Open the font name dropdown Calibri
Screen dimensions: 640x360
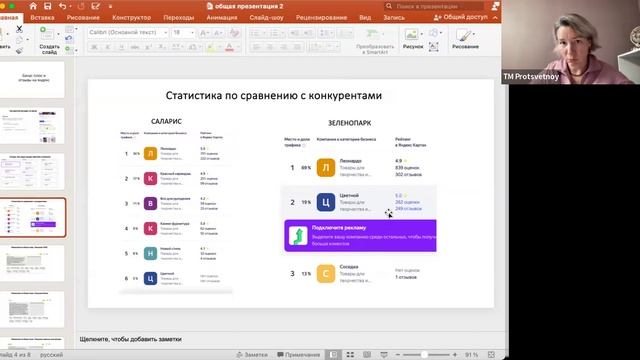165,32
